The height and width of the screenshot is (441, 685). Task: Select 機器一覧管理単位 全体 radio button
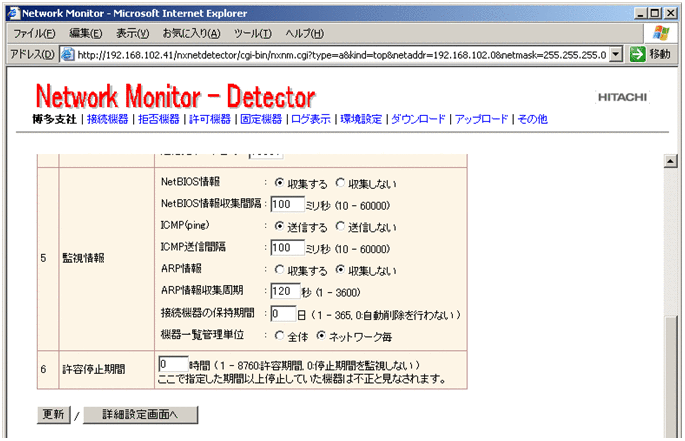pos(279,335)
